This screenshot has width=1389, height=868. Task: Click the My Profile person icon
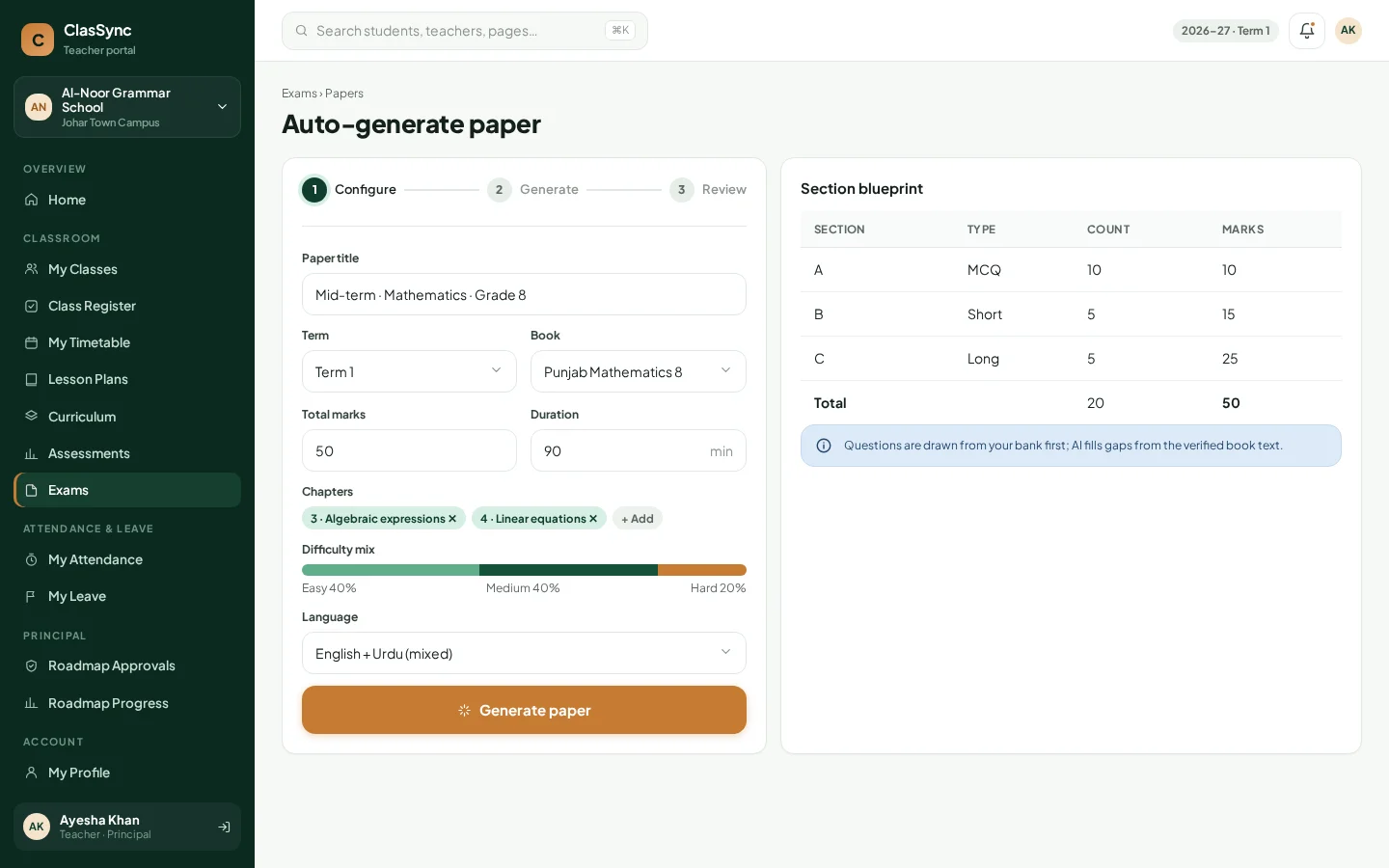coord(31,773)
